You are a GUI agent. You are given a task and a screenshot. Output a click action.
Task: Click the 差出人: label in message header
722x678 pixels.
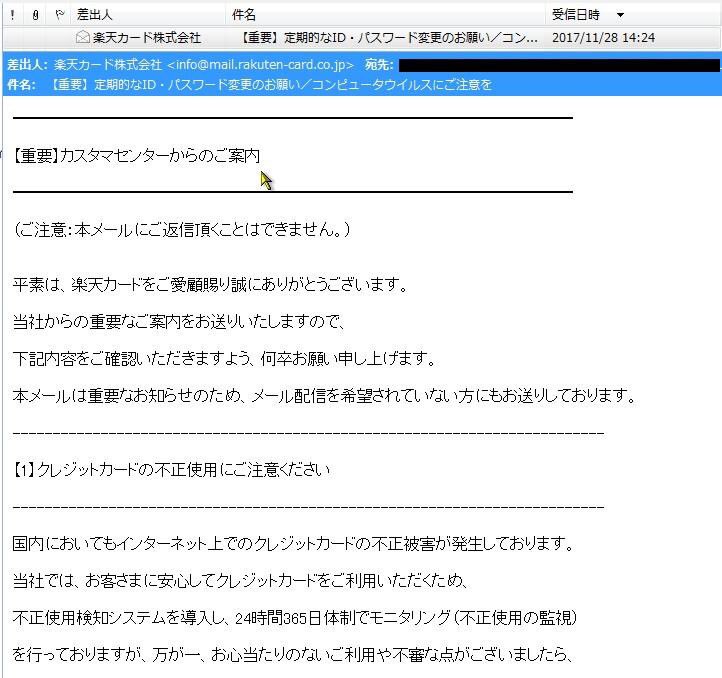(28, 64)
